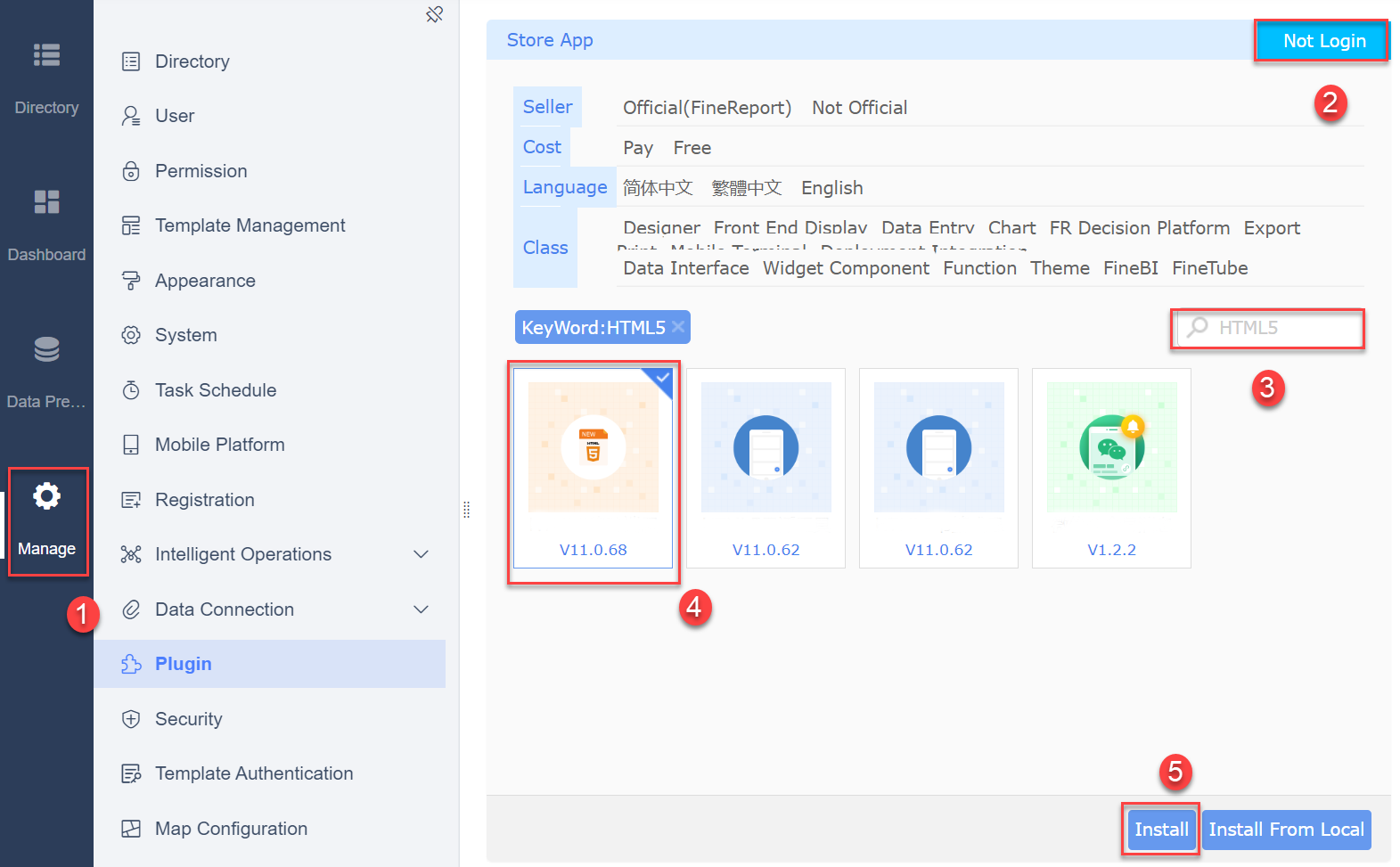Viewport: 1400px width, 867px height.
Task: Filter by FineTube class
Action: (1209, 268)
